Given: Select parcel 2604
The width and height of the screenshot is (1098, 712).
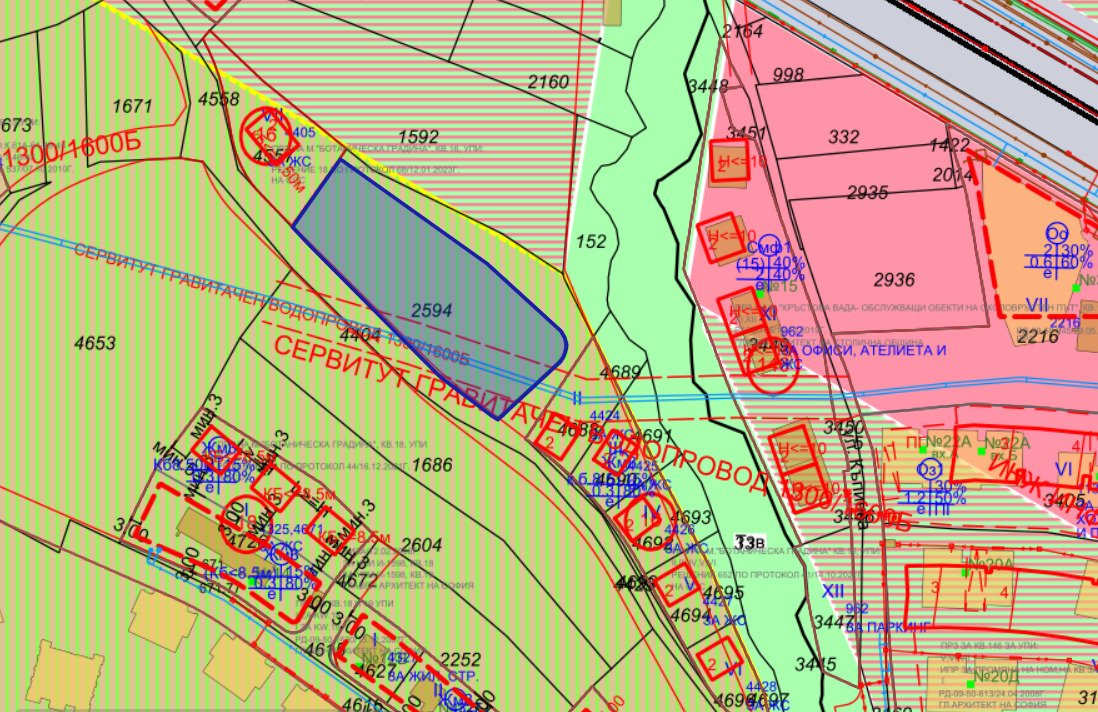Looking at the screenshot, I should 421,545.
